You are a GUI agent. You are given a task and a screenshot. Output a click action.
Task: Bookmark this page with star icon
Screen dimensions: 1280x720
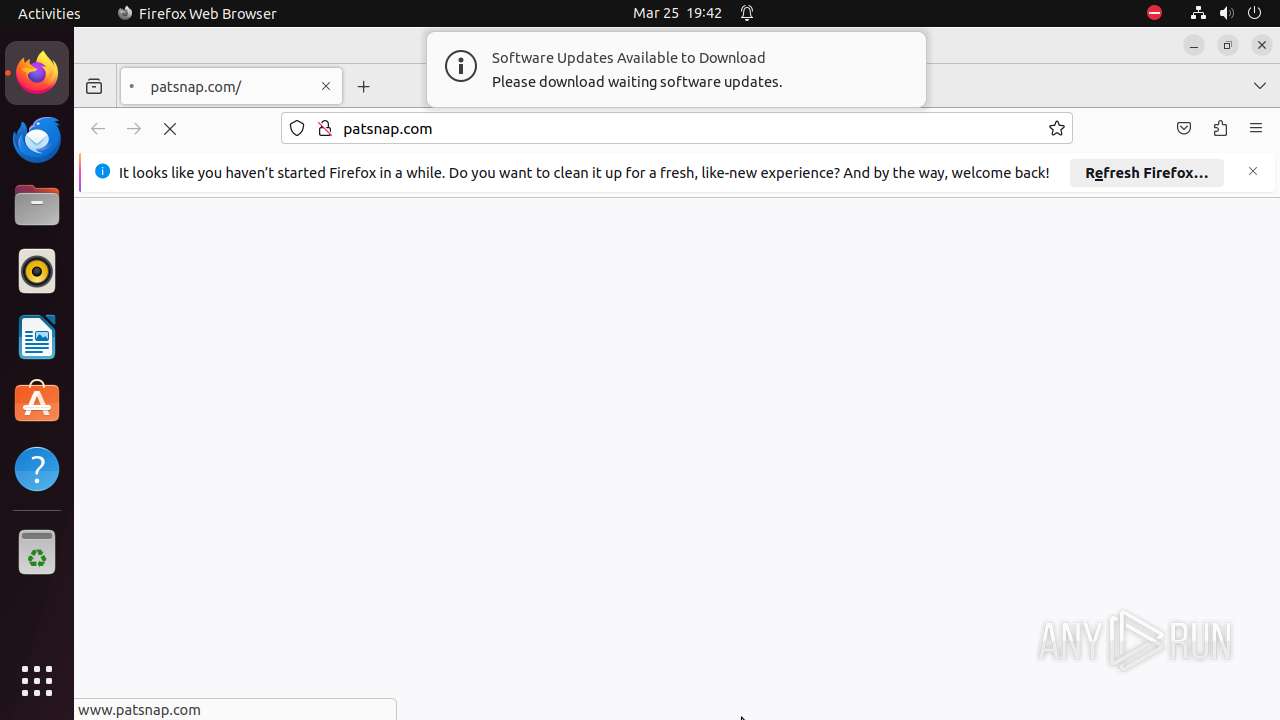[x=1056, y=128]
